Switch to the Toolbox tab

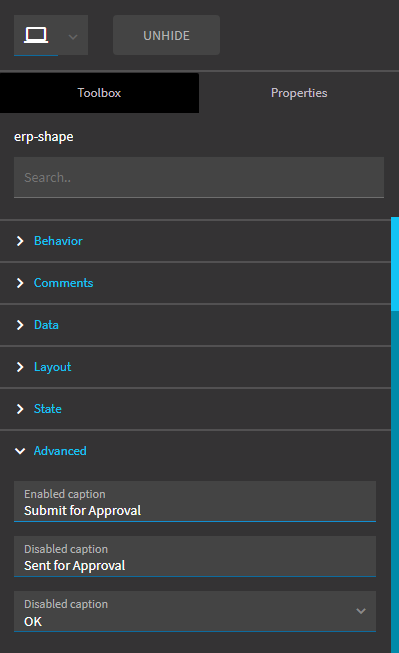[99, 93]
